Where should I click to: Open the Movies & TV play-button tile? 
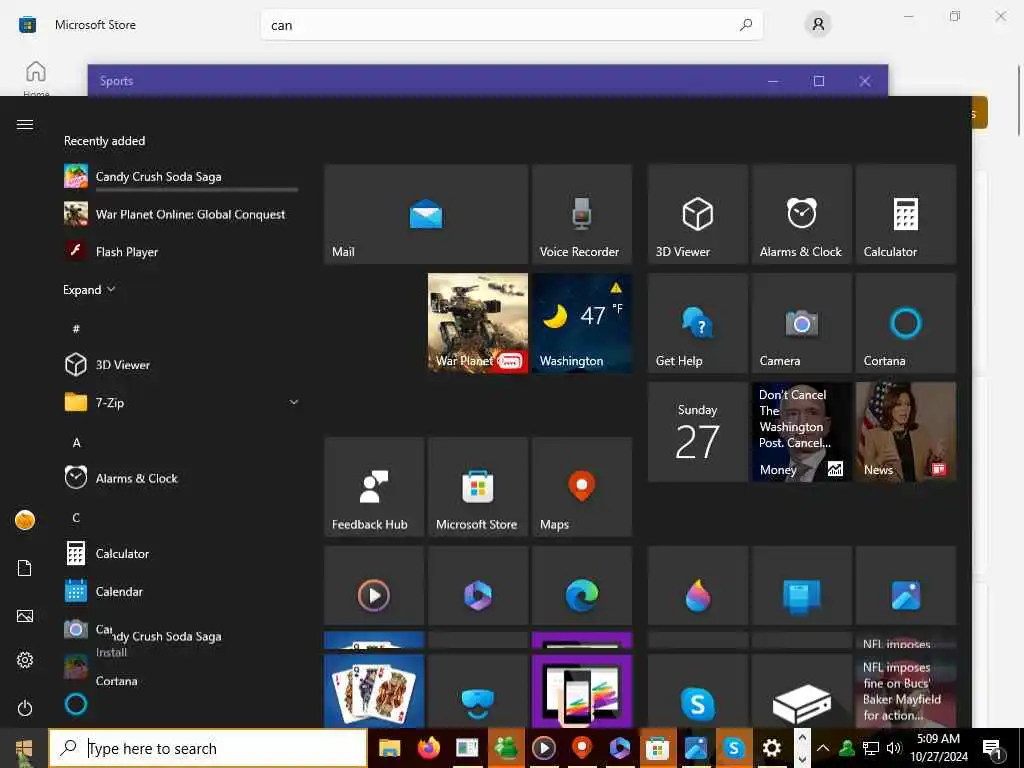(x=374, y=586)
